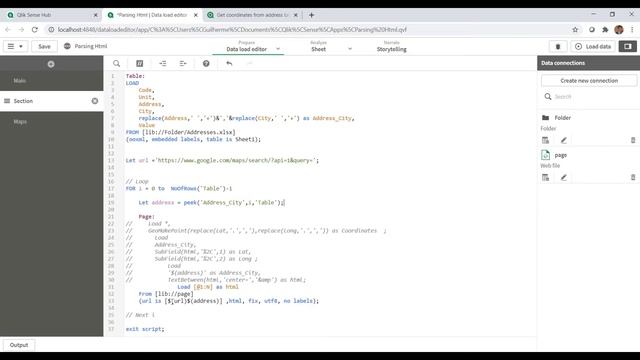
Task: Open a new browser tab
Action: [x=311, y=15]
